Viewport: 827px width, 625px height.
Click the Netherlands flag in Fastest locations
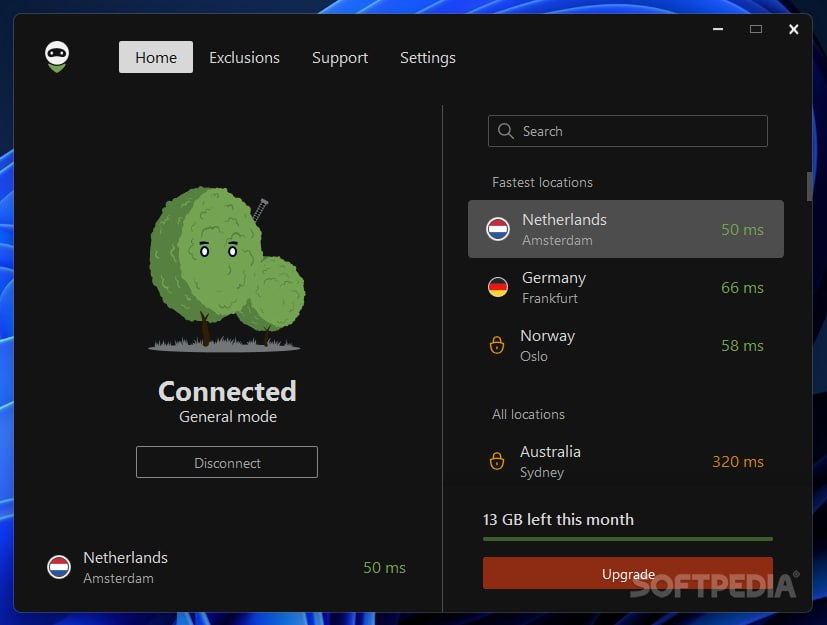coord(497,229)
